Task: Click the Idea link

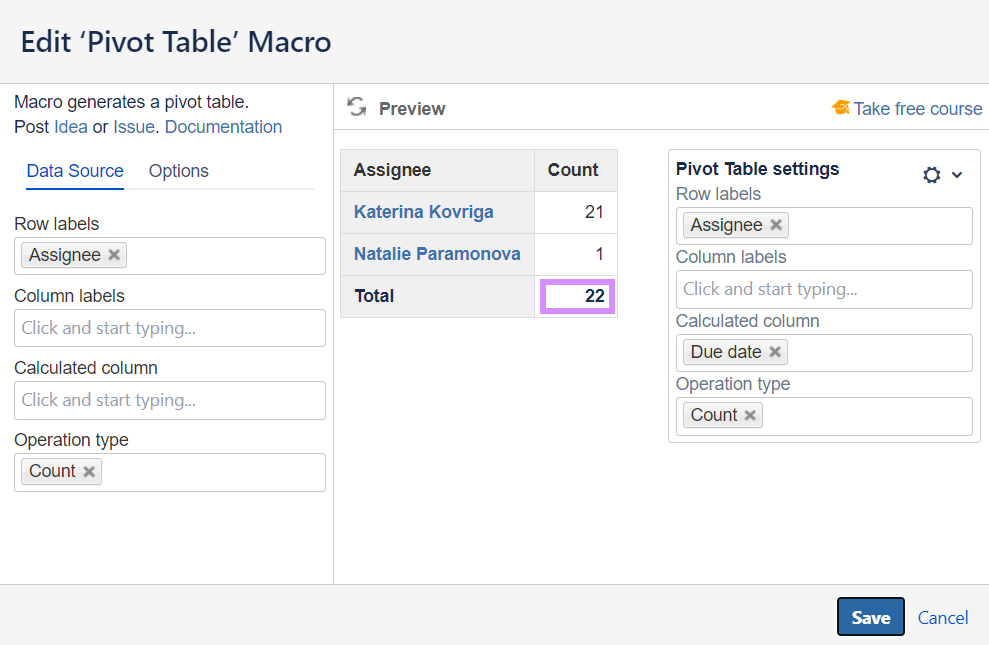Action: coord(71,127)
